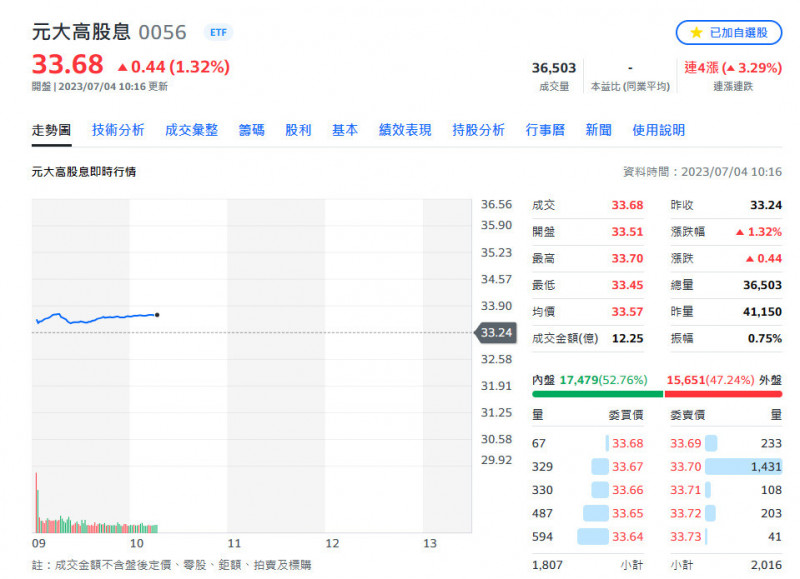The image size is (800, 579).
Task: Click bid price 33.64 in order book
Action: (628, 537)
